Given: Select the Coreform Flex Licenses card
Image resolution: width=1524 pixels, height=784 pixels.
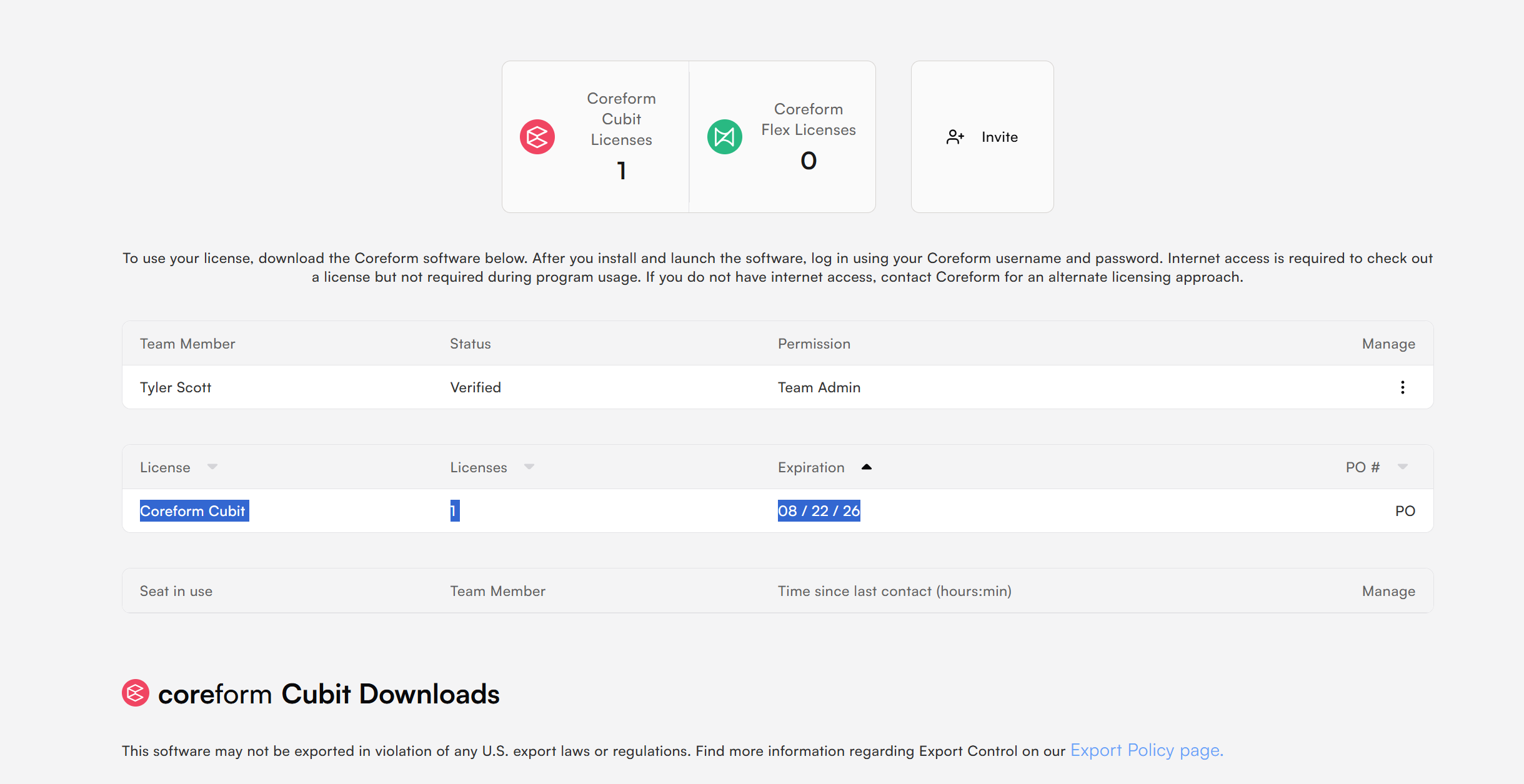Looking at the screenshot, I should click(782, 137).
